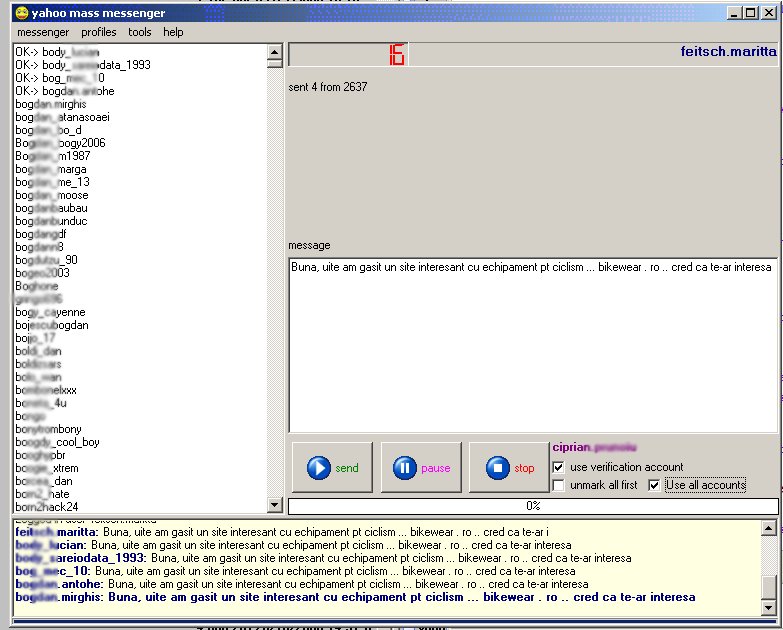Select contact ending in atanasoaei

pyautogui.click(x=62, y=117)
